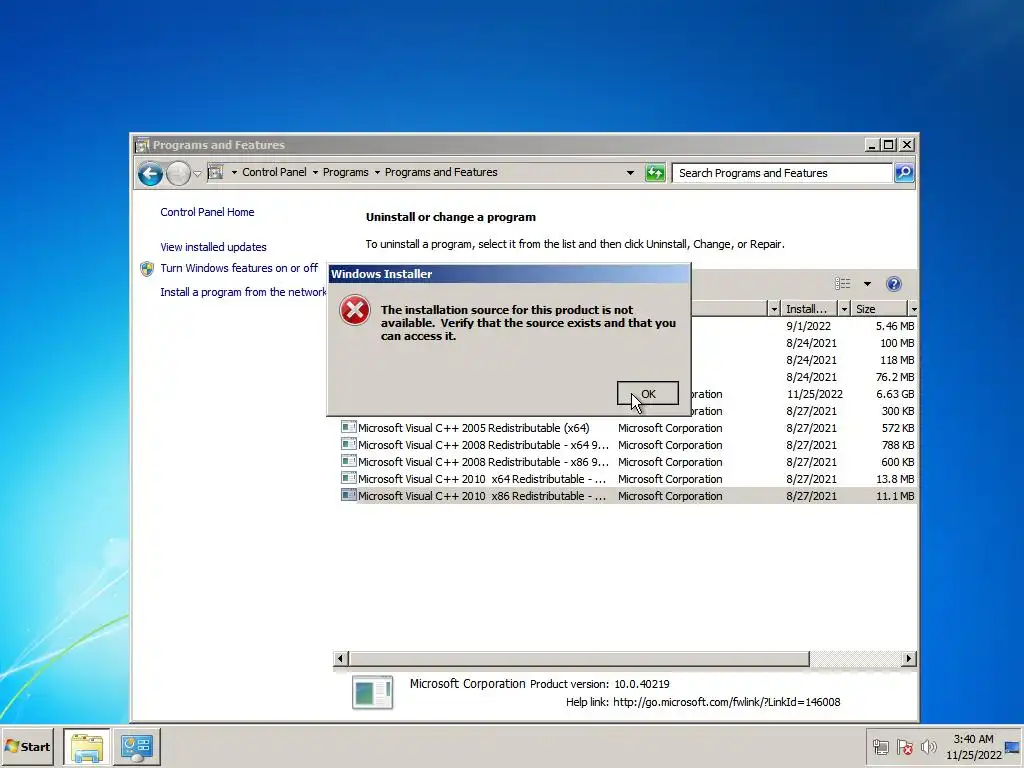Open the recent pages dropdown arrow
Viewport: 1024px width, 768px height.
point(197,174)
